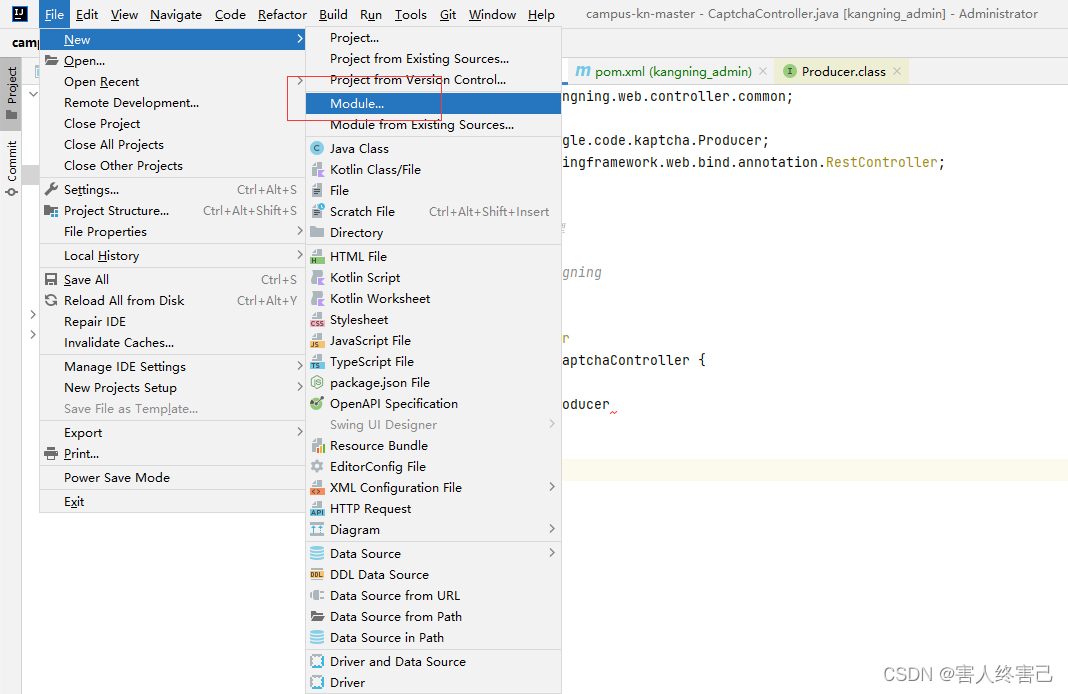Click the OpenAPI Specification icon
This screenshot has height=694, width=1068.
(317, 403)
